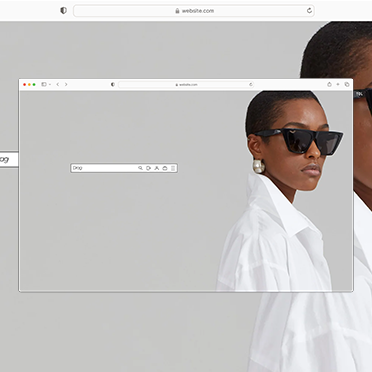Click the search magnifier icon in the Drag bar
This screenshot has height=372, width=372.
[140, 168]
